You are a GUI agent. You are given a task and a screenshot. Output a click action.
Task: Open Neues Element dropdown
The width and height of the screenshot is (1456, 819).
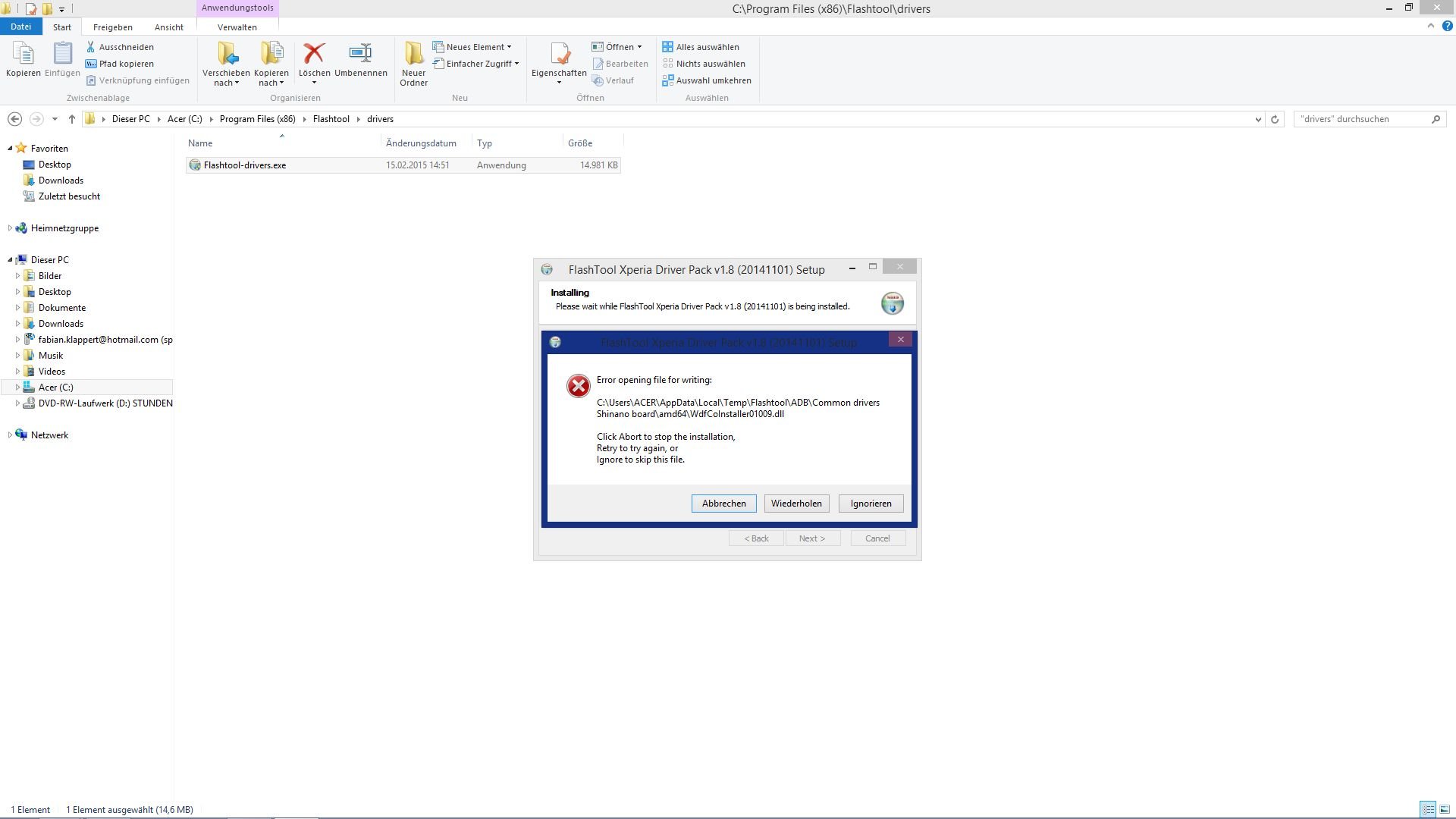472,47
